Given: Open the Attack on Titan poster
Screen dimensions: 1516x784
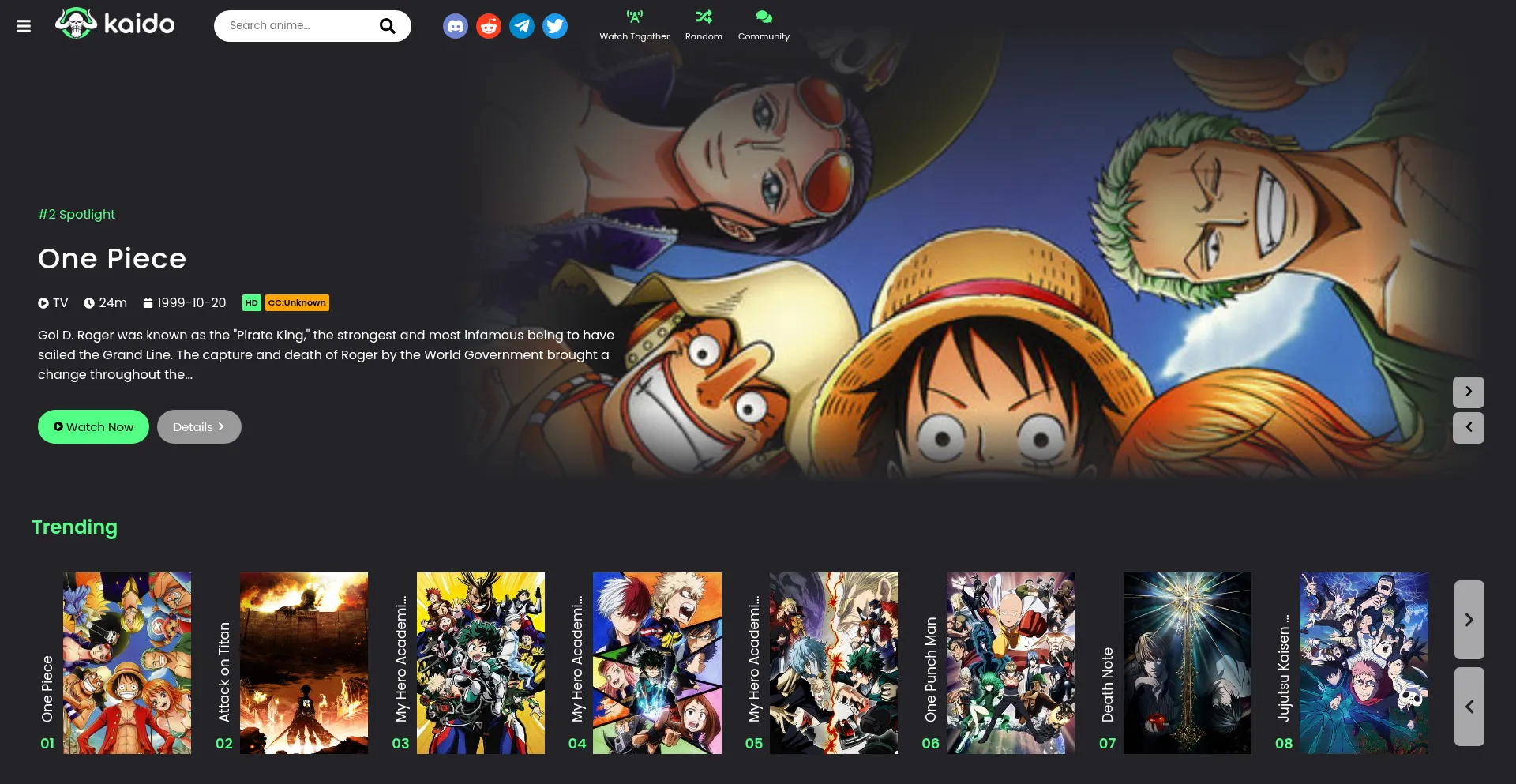Looking at the screenshot, I should click(304, 663).
